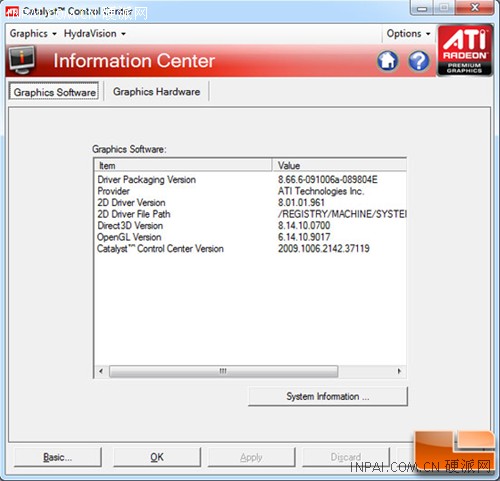500x481 pixels.
Task: Click value ATI Technologies Inc.
Action: point(321,191)
